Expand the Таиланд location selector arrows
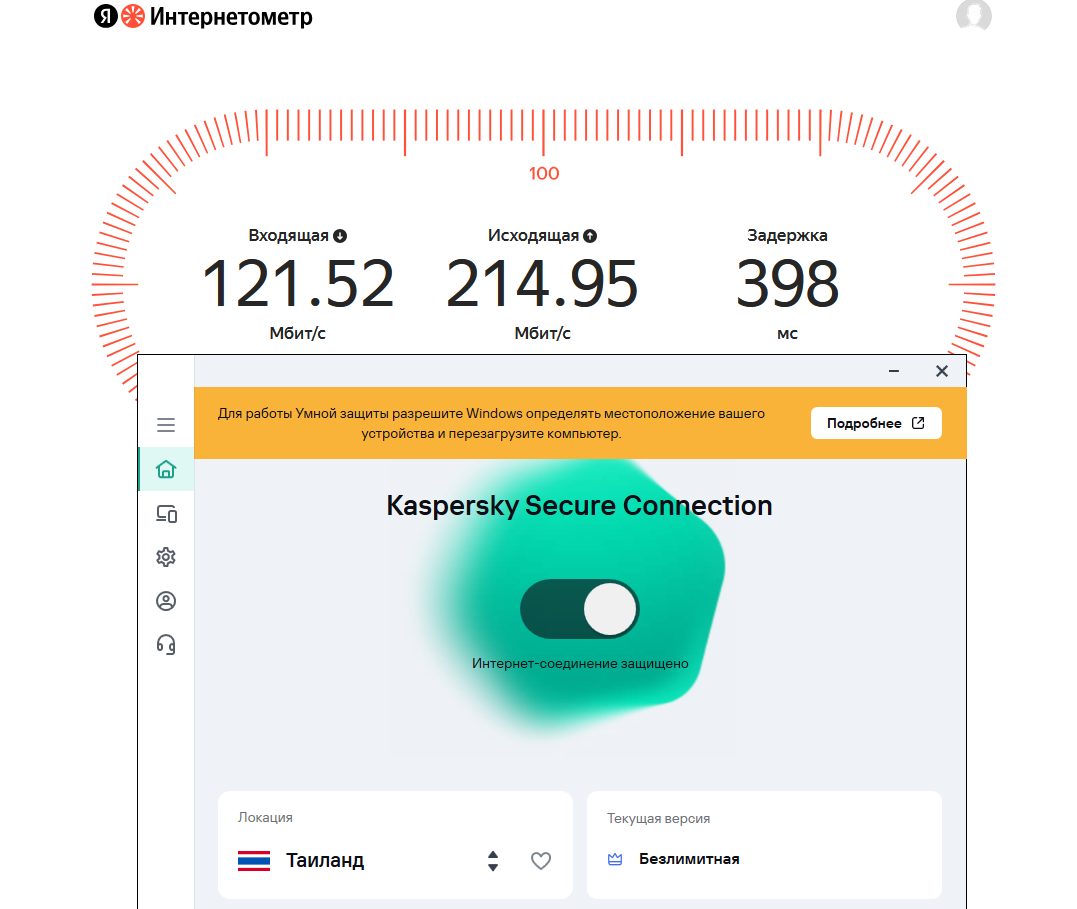Viewport: 1077px width, 909px height. point(492,860)
